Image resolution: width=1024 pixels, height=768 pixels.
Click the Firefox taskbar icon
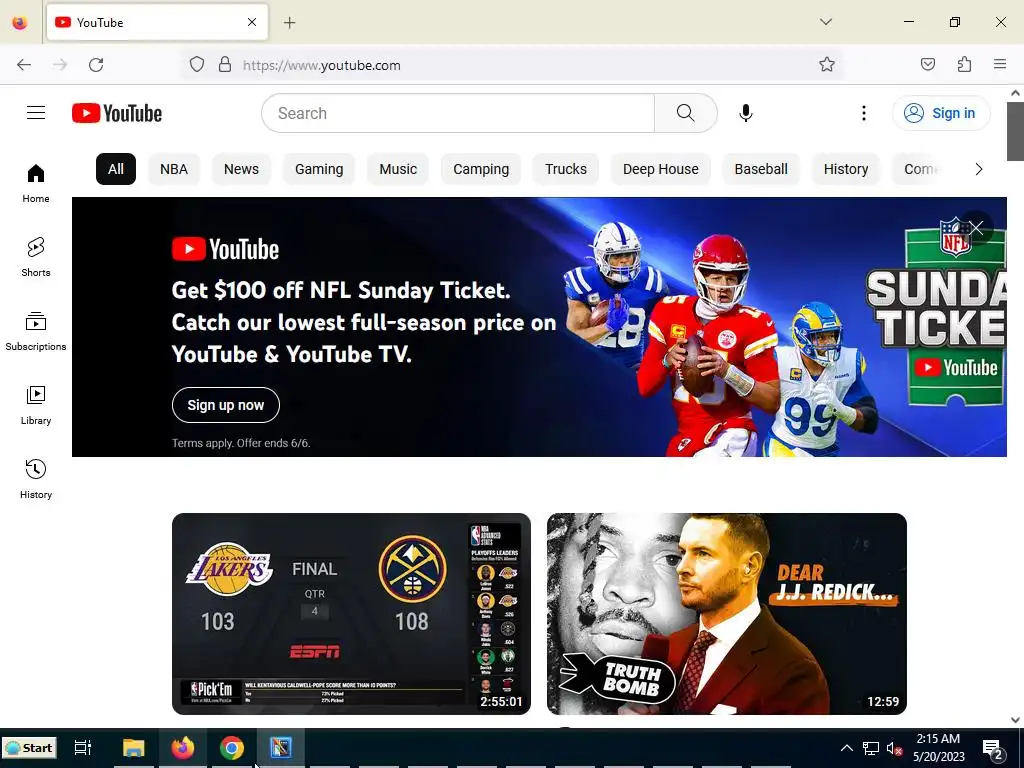(x=183, y=747)
